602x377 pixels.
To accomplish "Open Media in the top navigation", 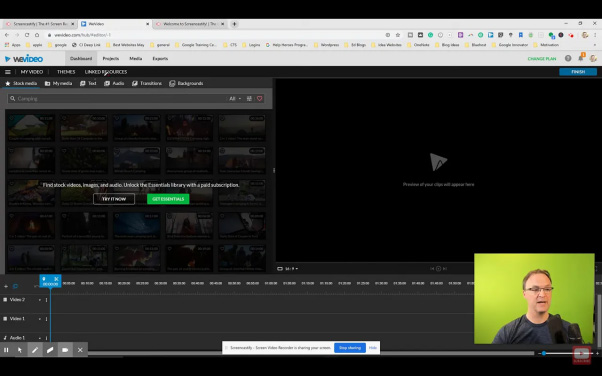I will [x=136, y=59].
